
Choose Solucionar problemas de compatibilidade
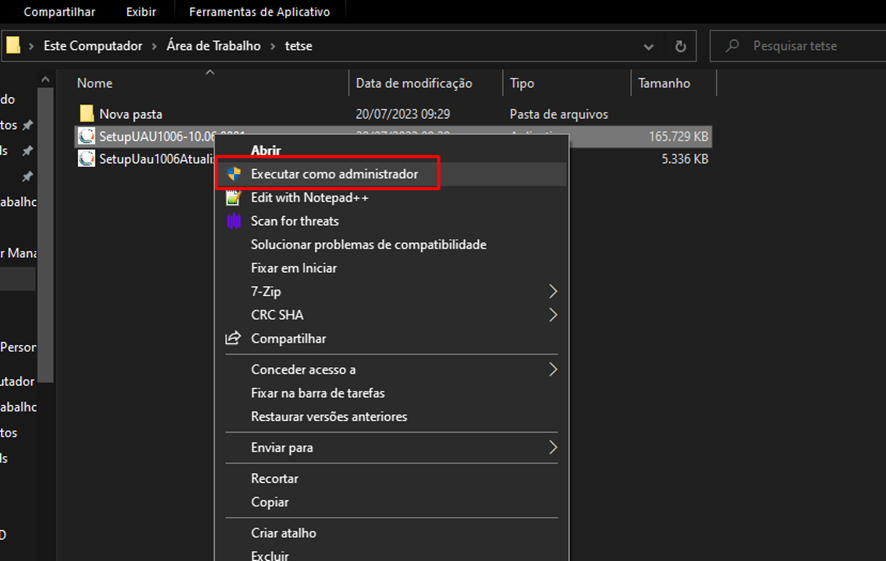coord(368,245)
